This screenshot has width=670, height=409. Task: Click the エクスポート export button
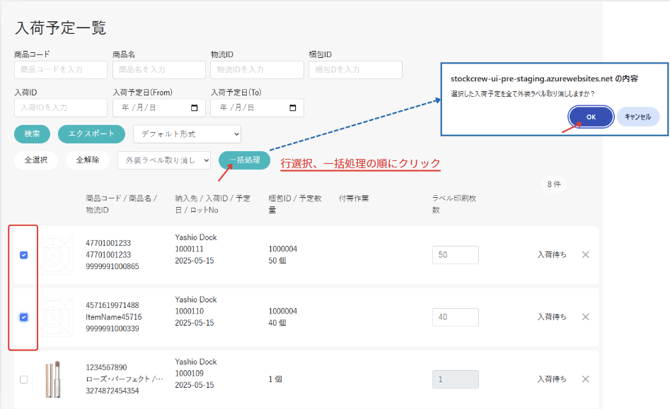91,134
